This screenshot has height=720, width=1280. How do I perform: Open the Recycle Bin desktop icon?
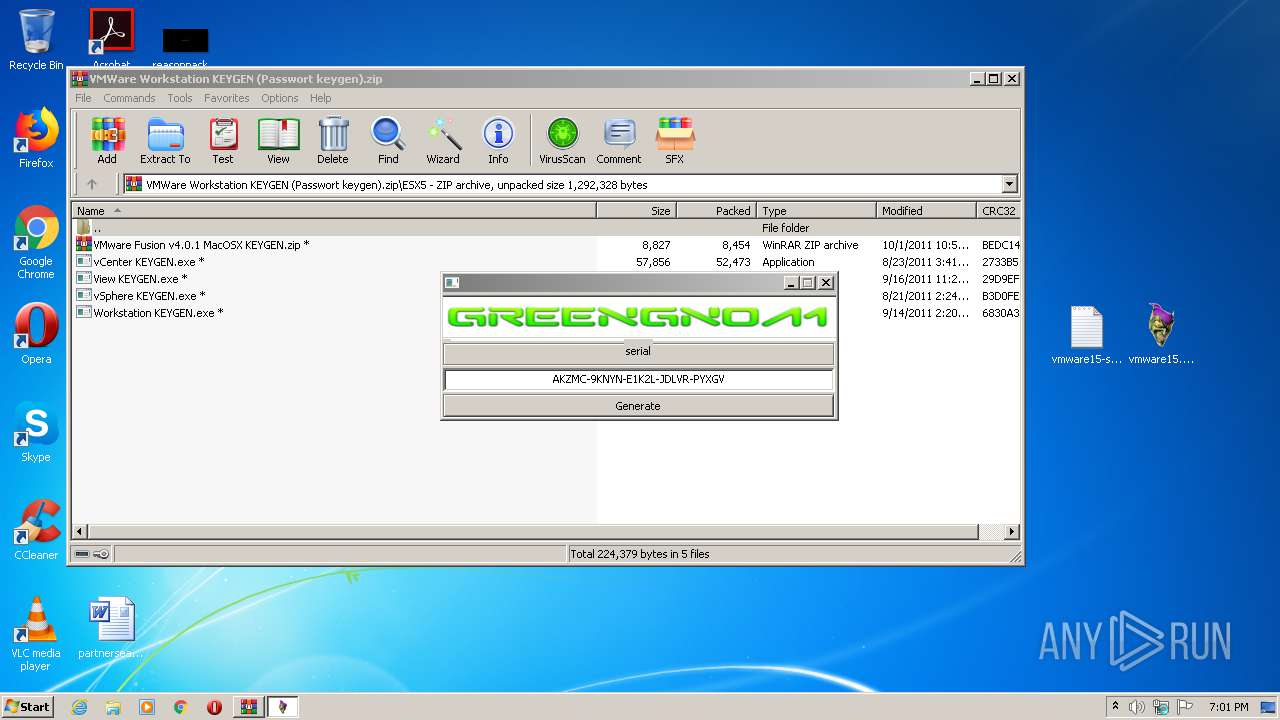pyautogui.click(x=36, y=40)
